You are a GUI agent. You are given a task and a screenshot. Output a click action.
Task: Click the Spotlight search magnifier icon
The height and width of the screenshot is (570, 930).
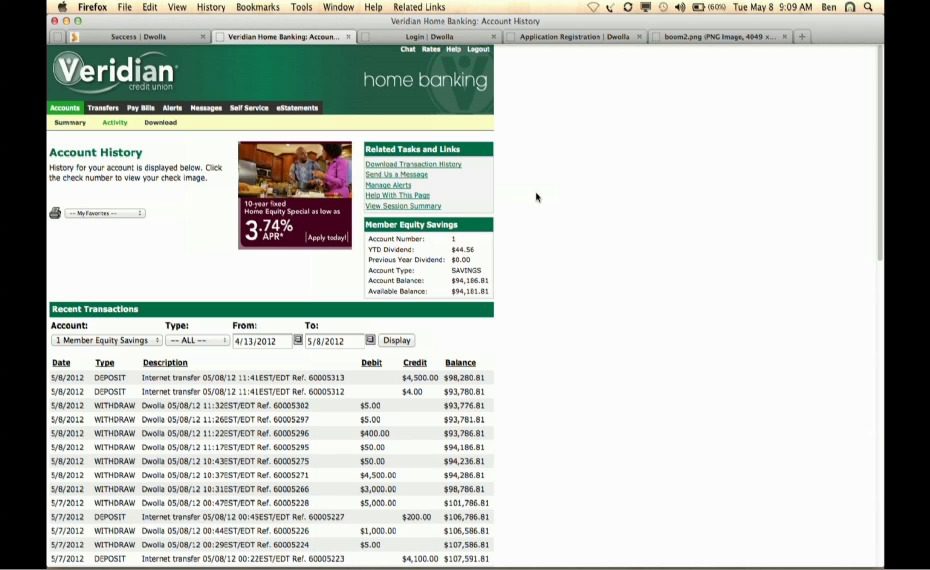pyautogui.click(x=868, y=7)
